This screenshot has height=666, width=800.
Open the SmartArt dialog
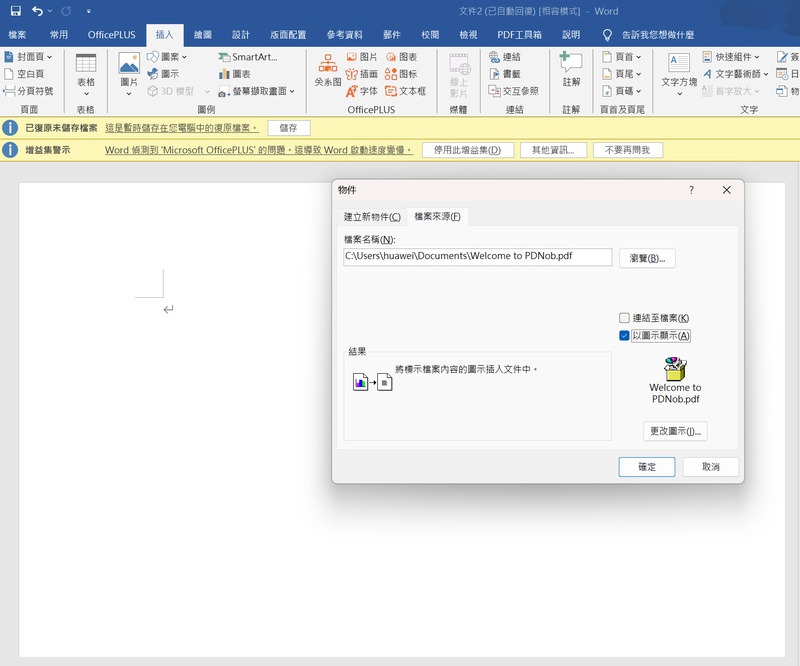click(x=248, y=57)
